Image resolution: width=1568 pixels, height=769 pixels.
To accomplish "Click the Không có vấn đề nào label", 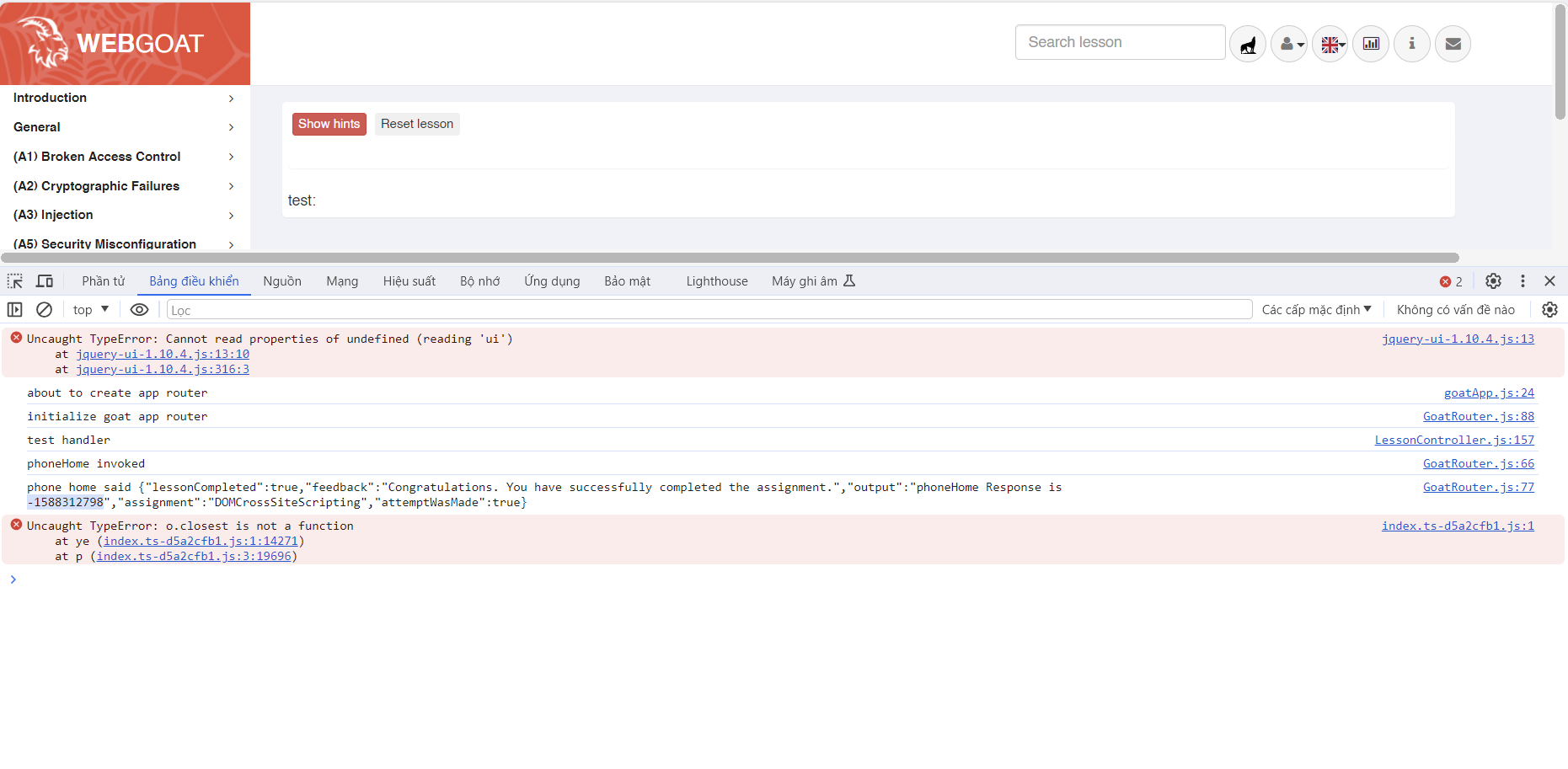I will click(x=1455, y=310).
